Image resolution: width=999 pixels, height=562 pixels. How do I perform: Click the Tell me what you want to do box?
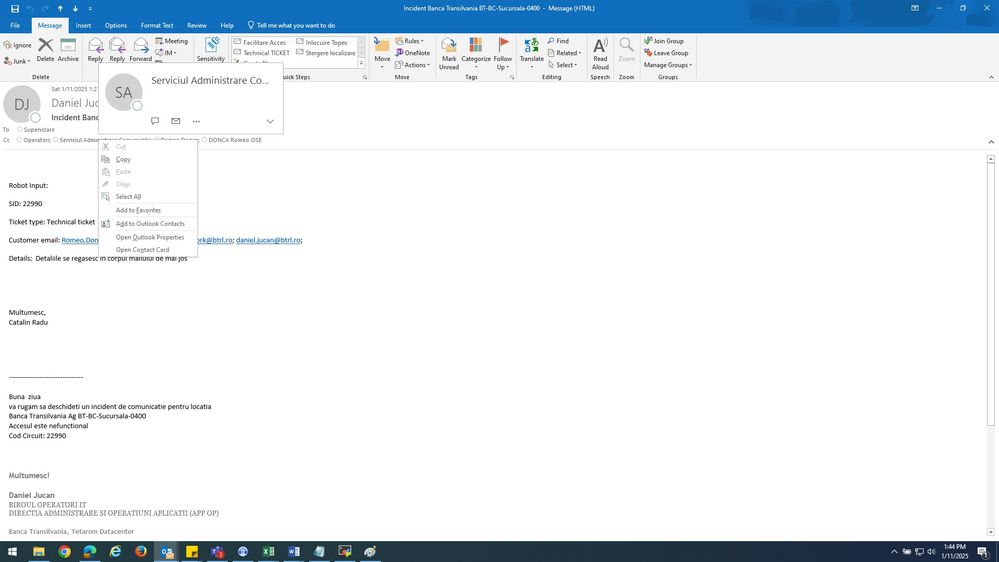pyautogui.click(x=291, y=25)
